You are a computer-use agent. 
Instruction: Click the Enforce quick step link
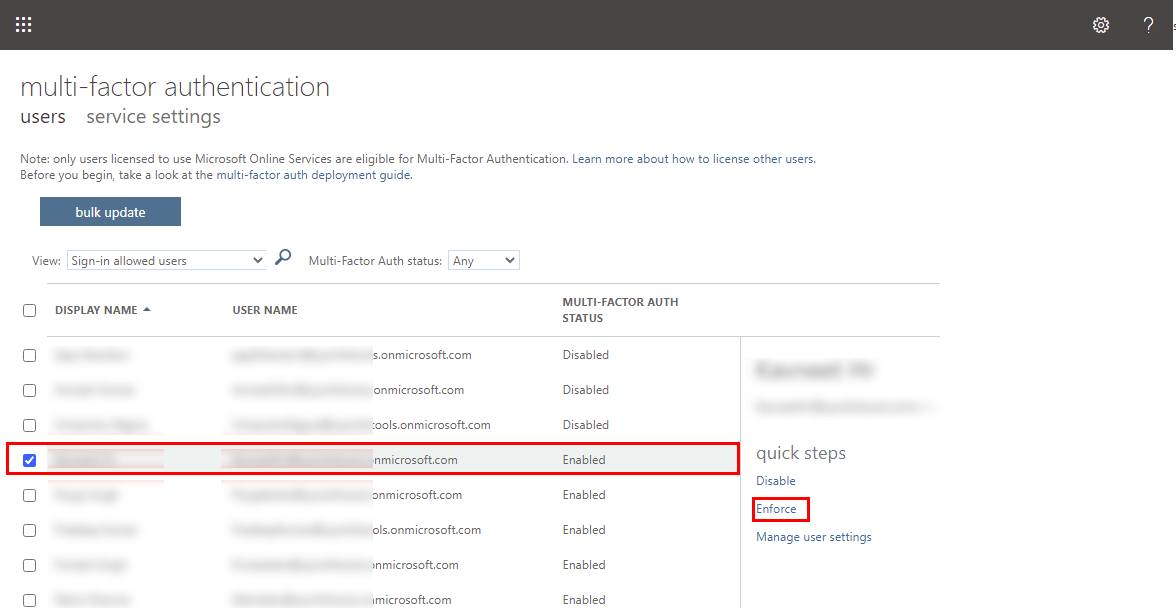776,509
